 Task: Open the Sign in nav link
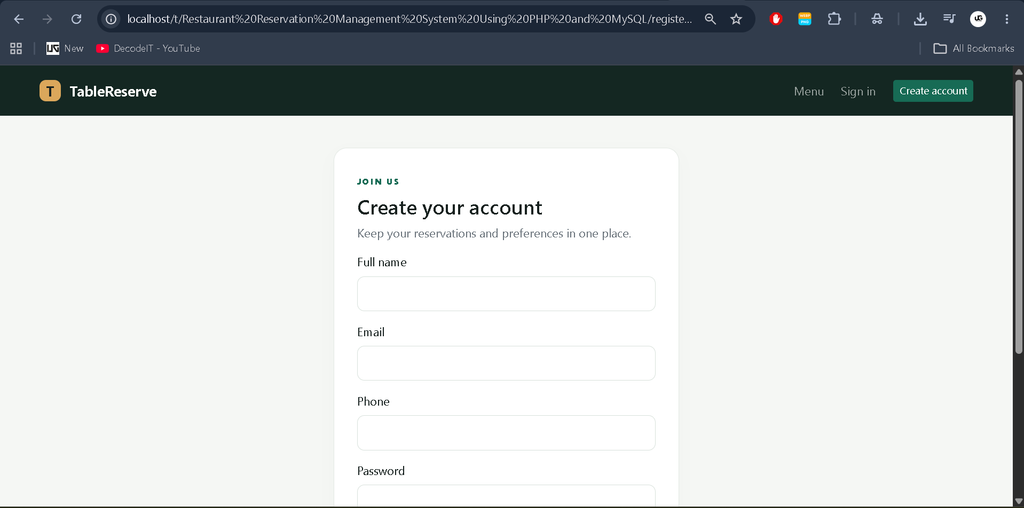tap(858, 91)
